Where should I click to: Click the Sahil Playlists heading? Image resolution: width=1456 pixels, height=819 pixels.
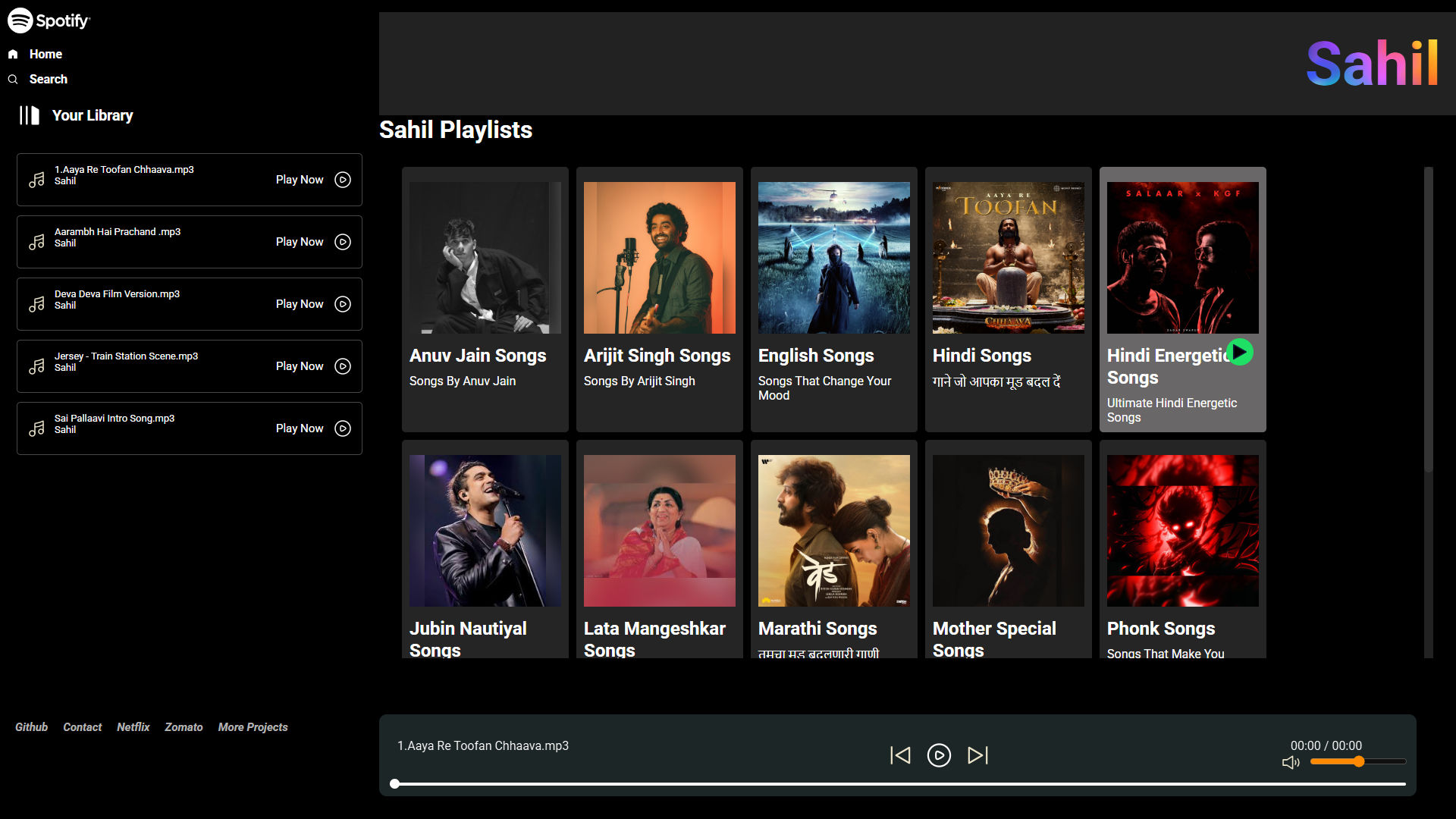coord(456,130)
